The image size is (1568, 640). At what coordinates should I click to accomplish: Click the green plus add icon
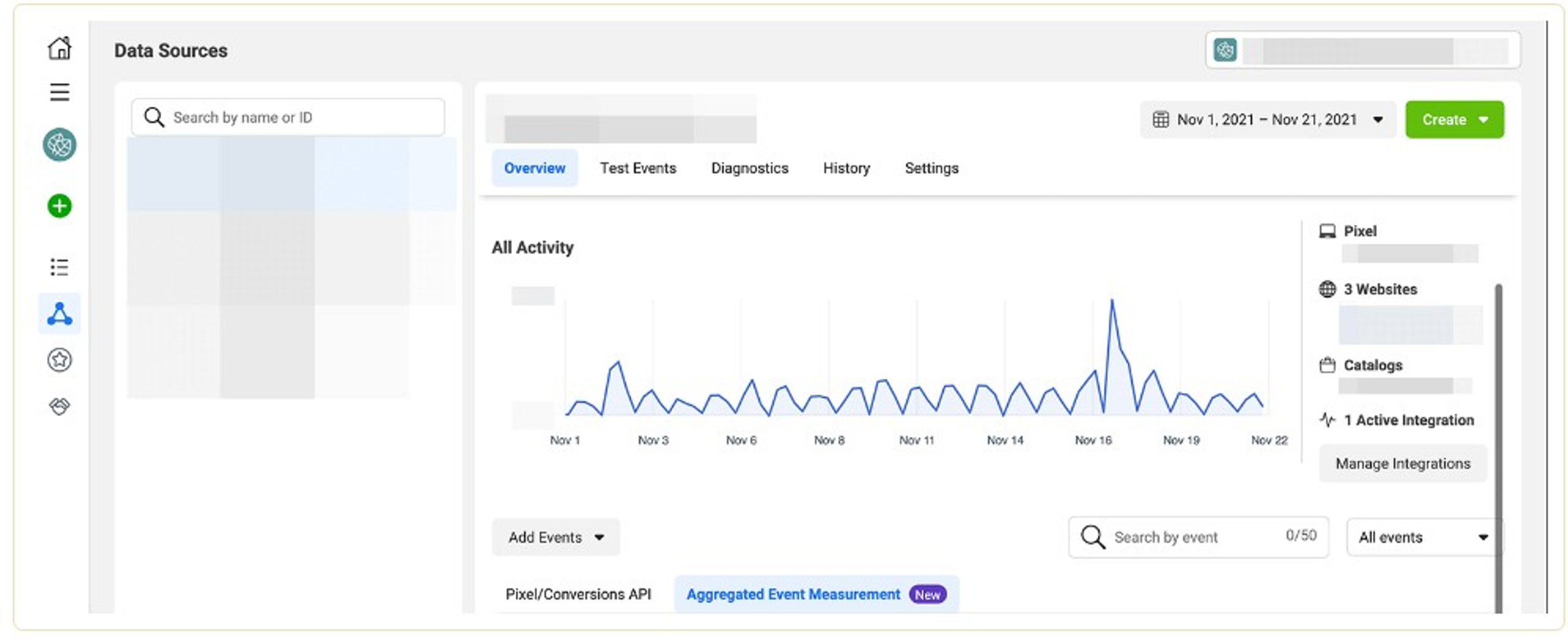pyautogui.click(x=59, y=206)
